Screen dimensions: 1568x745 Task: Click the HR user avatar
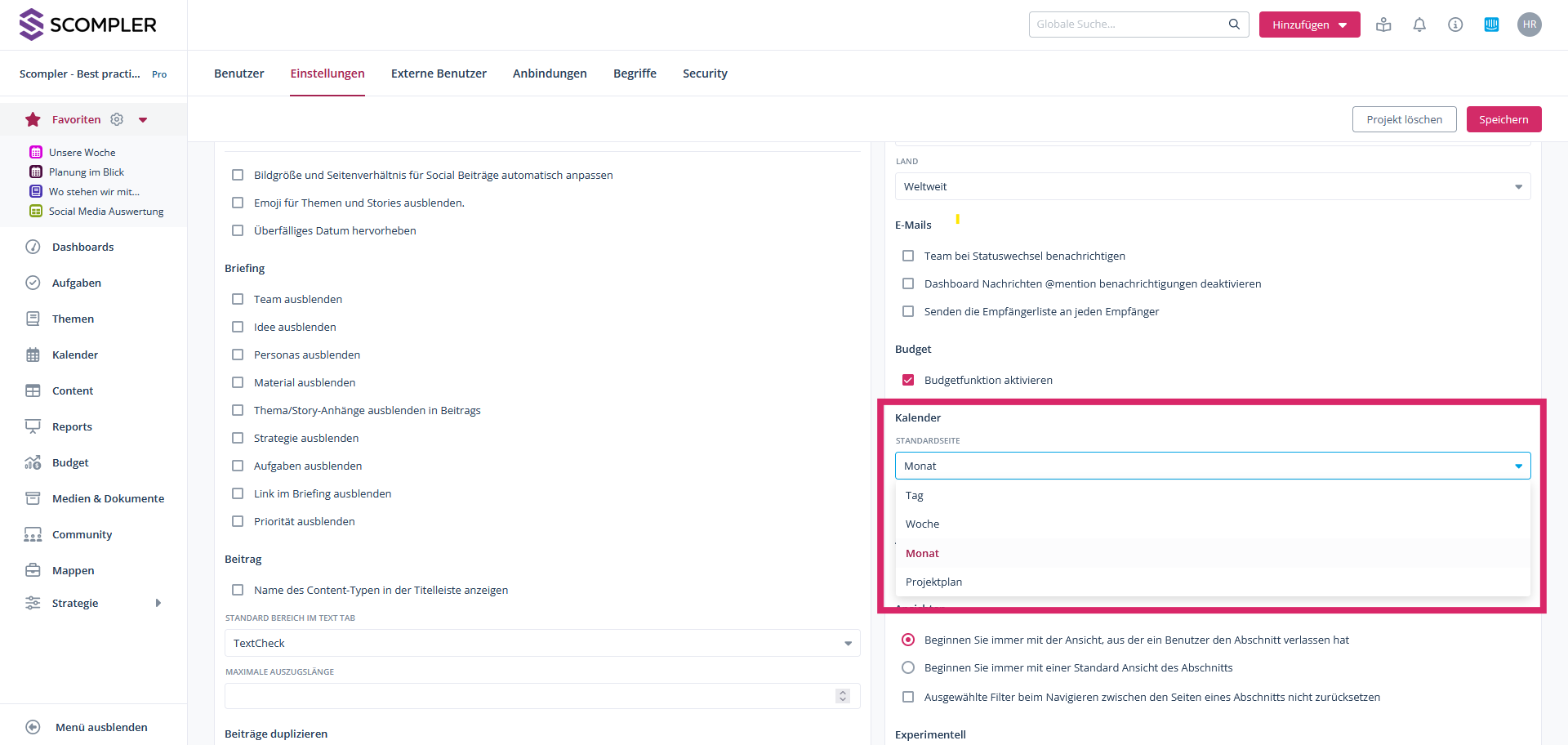[1529, 25]
